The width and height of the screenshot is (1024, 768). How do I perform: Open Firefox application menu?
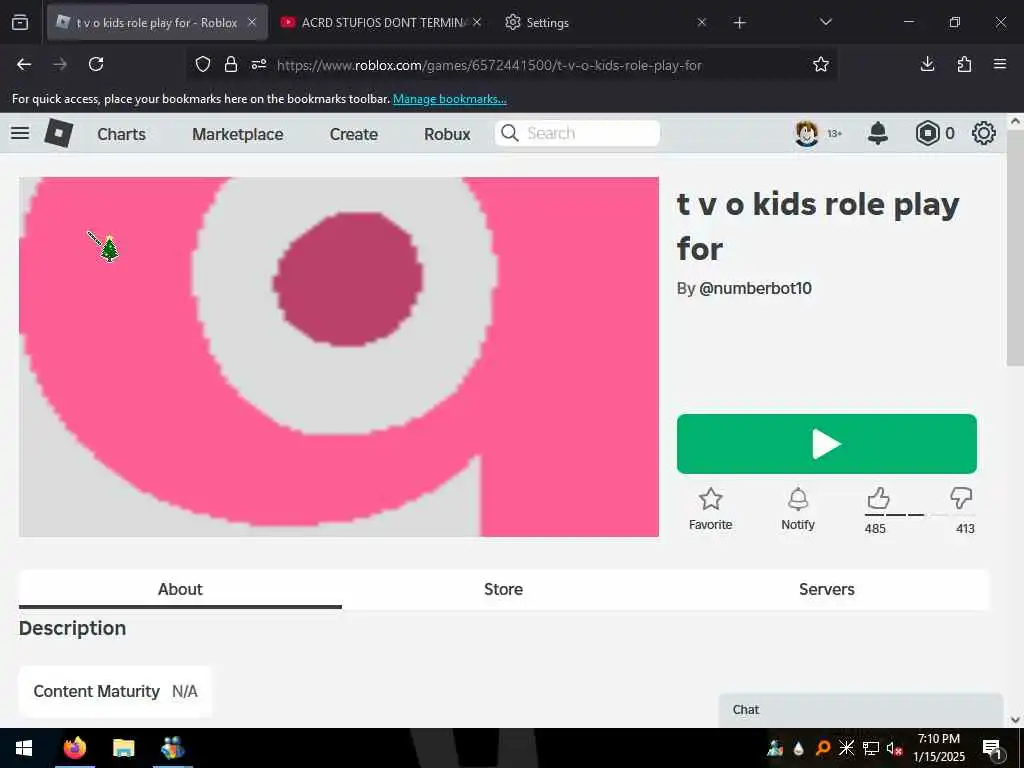coord(1000,64)
